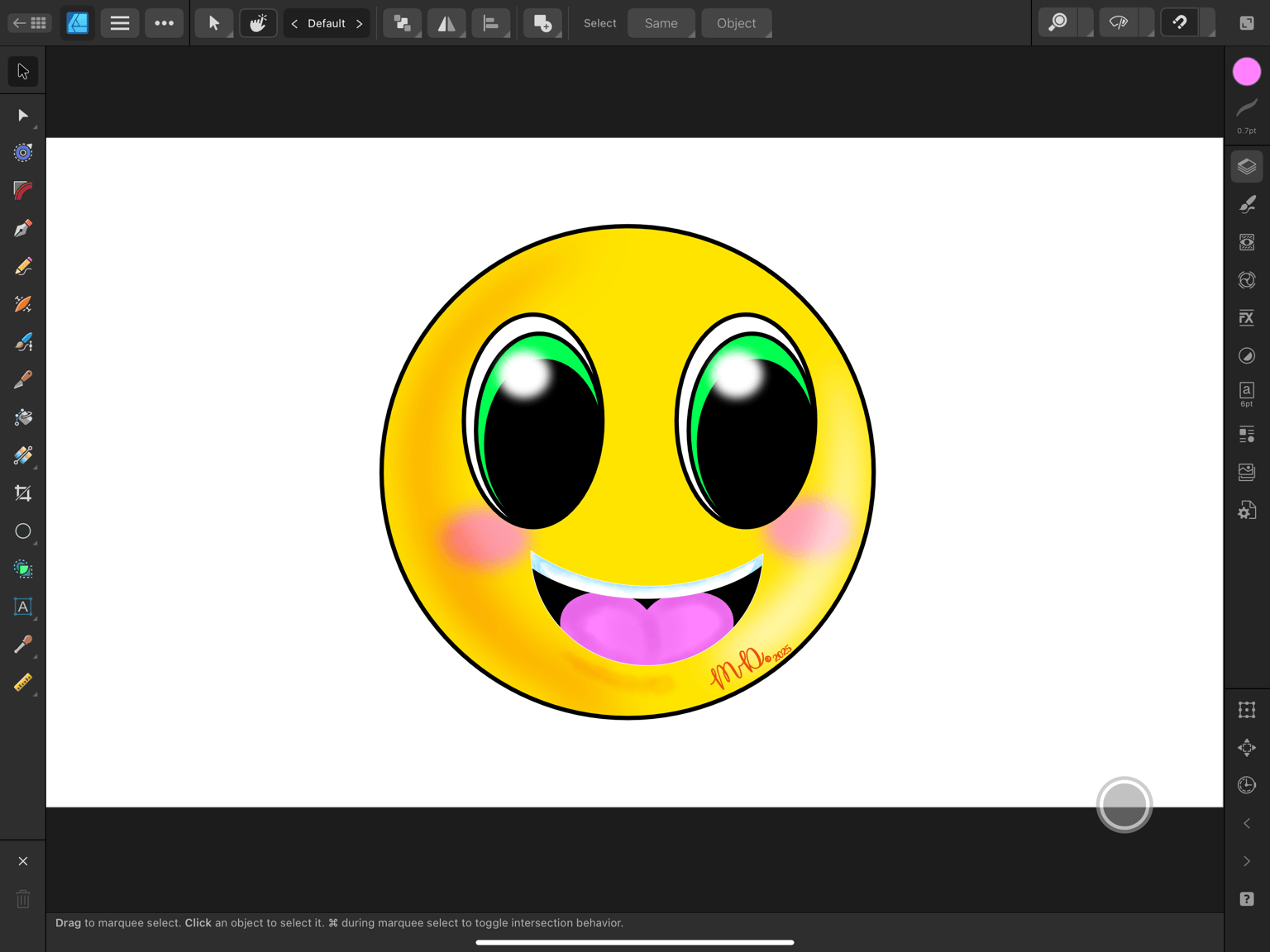This screenshot has width=1270, height=952.
Task: Select the Node tool
Action: (23, 115)
